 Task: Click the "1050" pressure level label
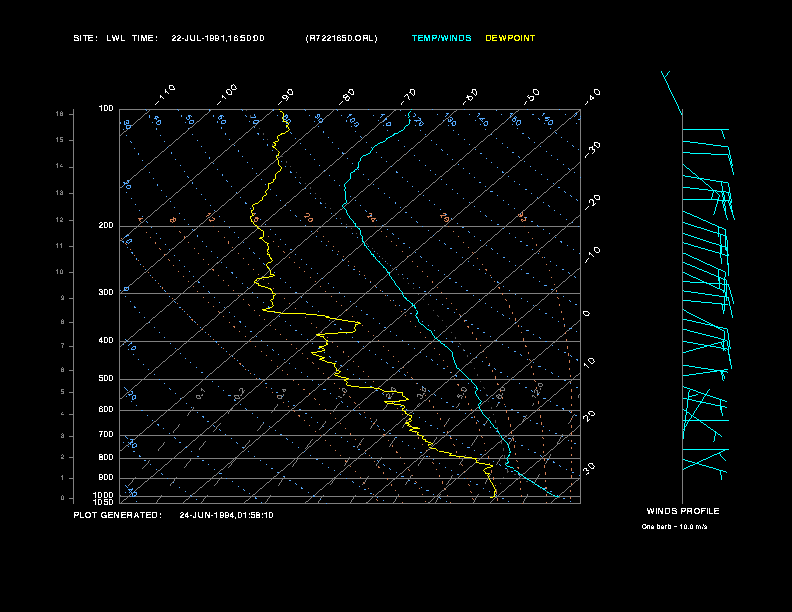tap(104, 502)
